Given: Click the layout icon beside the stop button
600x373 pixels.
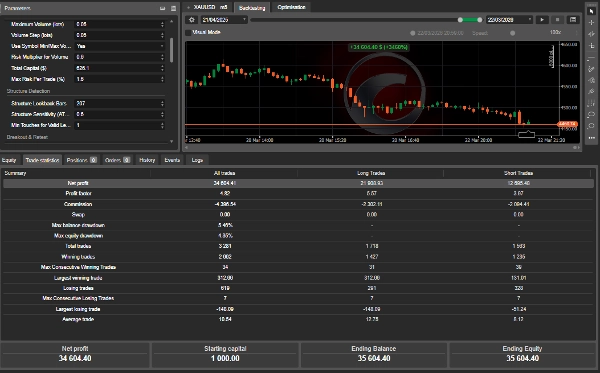Looking at the screenshot, I should [573, 20].
